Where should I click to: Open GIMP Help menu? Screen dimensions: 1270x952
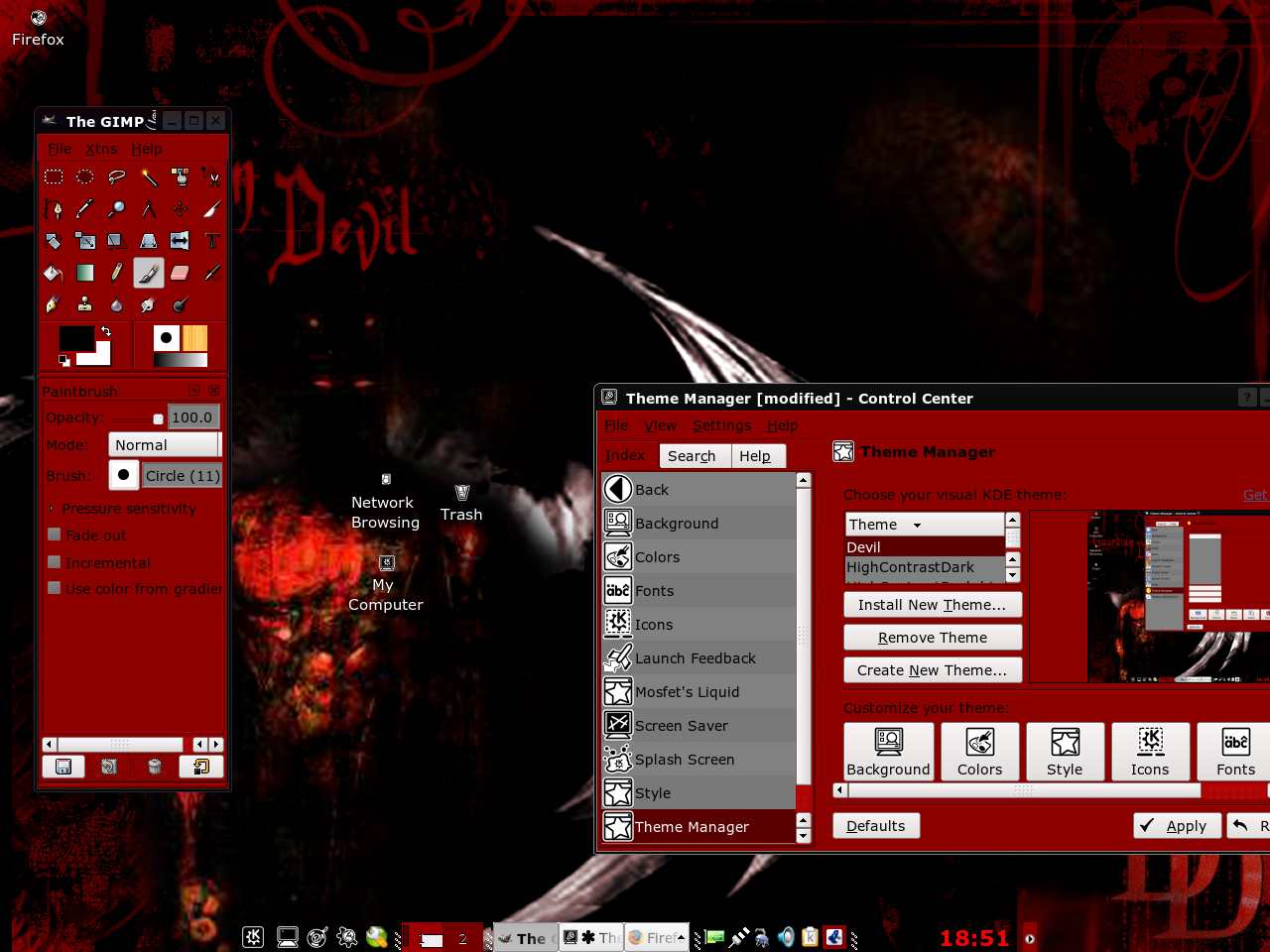pos(147,149)
